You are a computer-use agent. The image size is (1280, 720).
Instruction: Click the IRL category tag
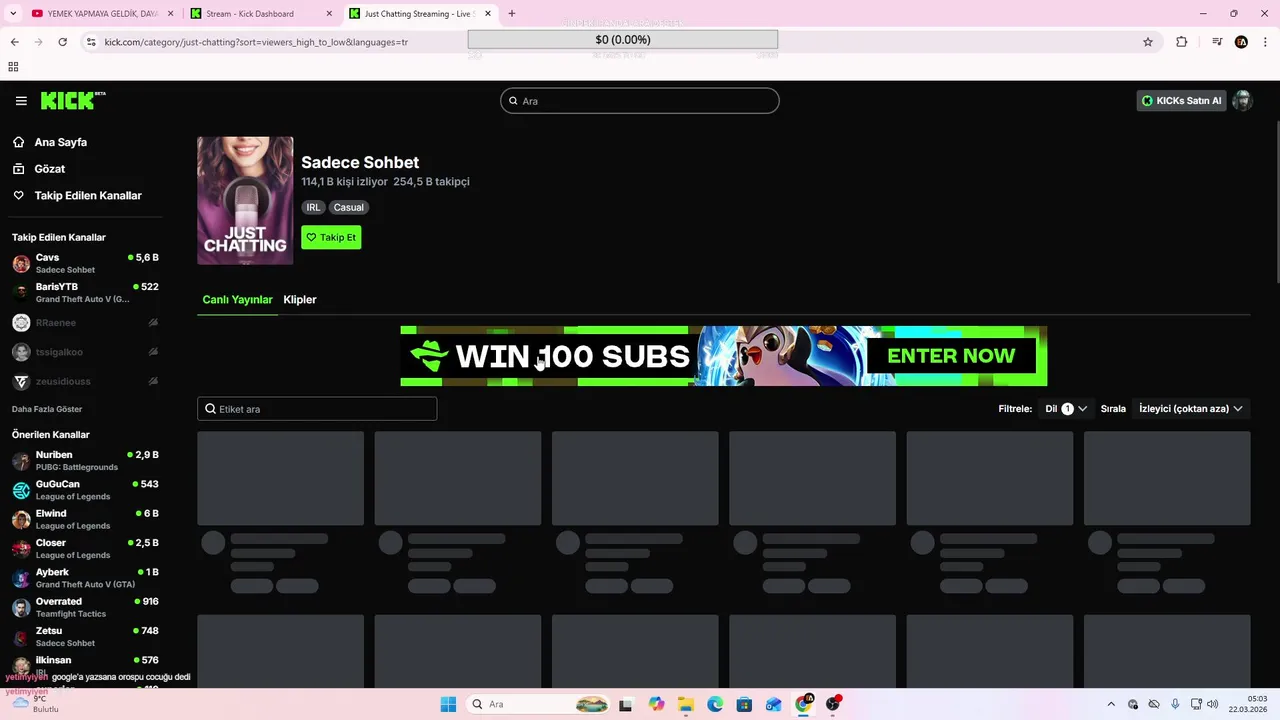click(x=313, y=208)
